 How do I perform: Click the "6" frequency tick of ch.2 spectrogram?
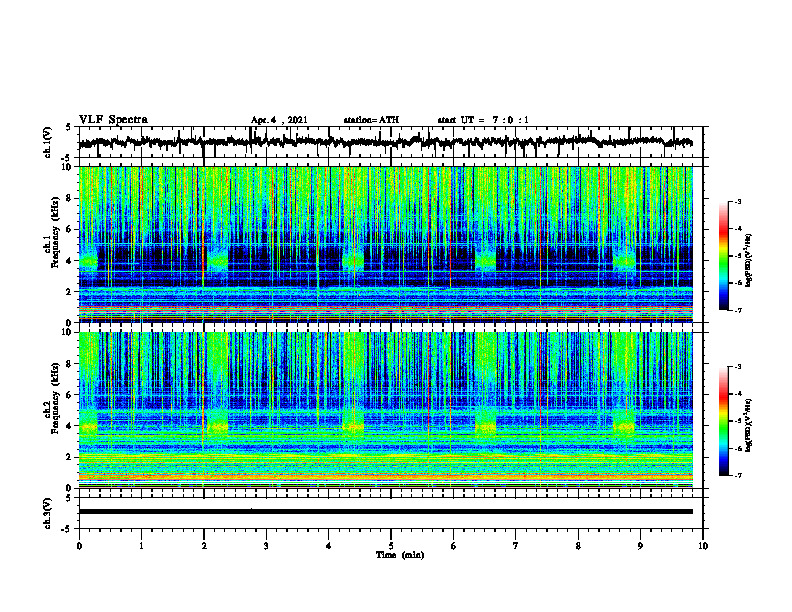click(x=69, y=395)
